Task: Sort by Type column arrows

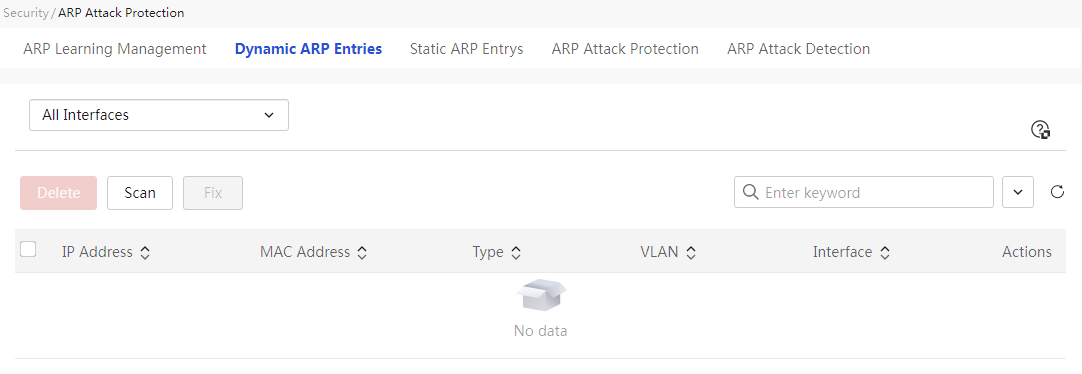Action: (515, 253)
